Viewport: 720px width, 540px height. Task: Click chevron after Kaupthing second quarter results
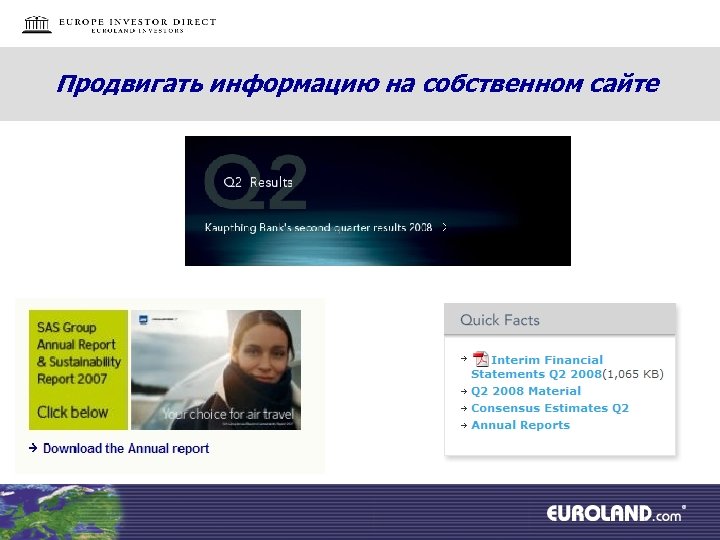(x=444, y=227)
